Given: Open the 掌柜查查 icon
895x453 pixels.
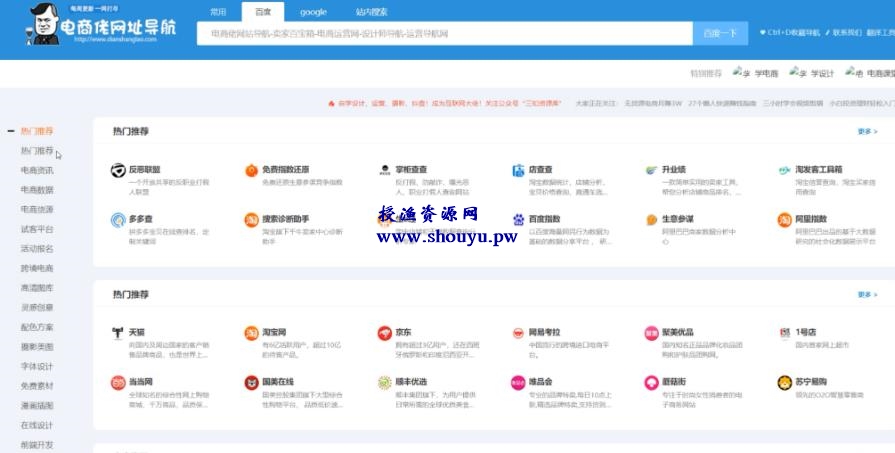Looking at the screenshot, I should pyautogui.click(x=385, y=170).
